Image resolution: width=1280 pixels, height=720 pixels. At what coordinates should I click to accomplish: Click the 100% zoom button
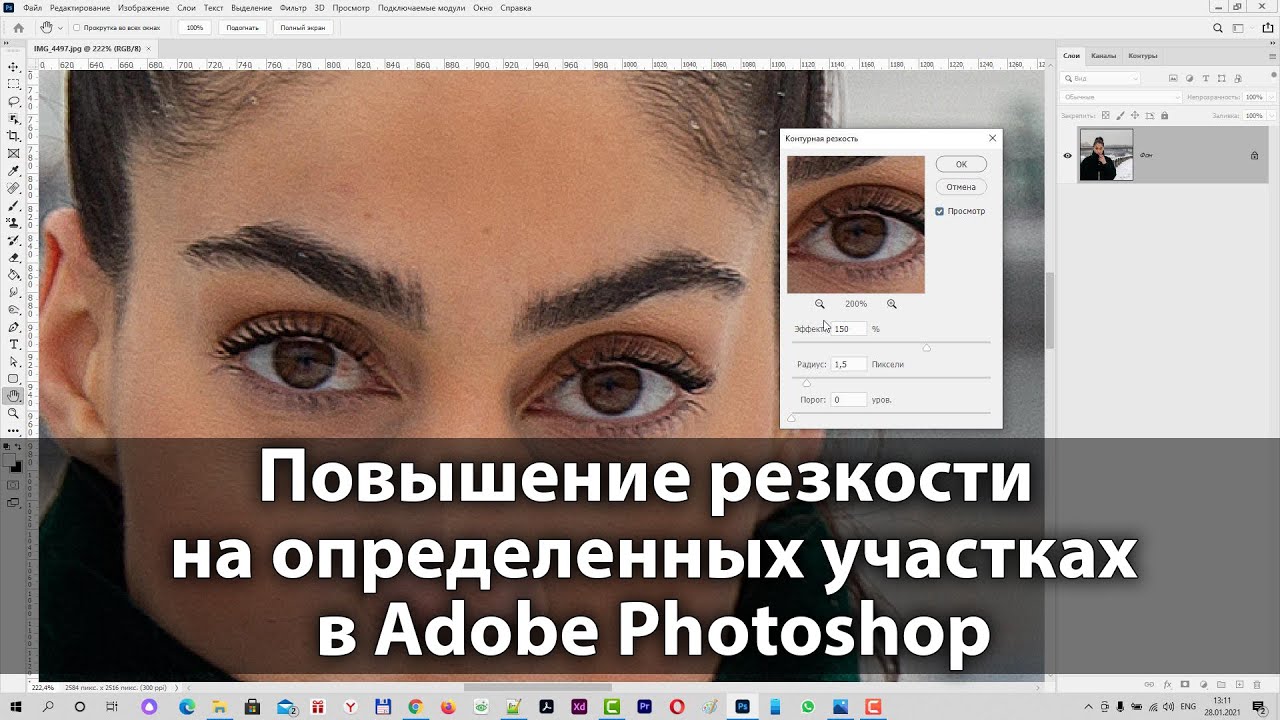point(195,28)
